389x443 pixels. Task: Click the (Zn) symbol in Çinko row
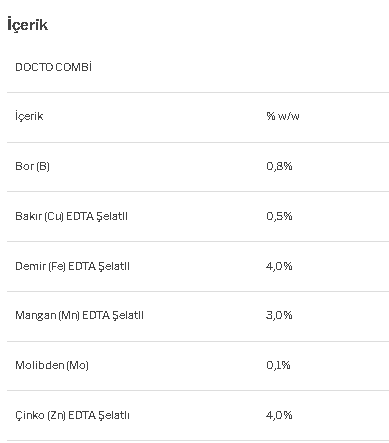(x=56, y=415)
